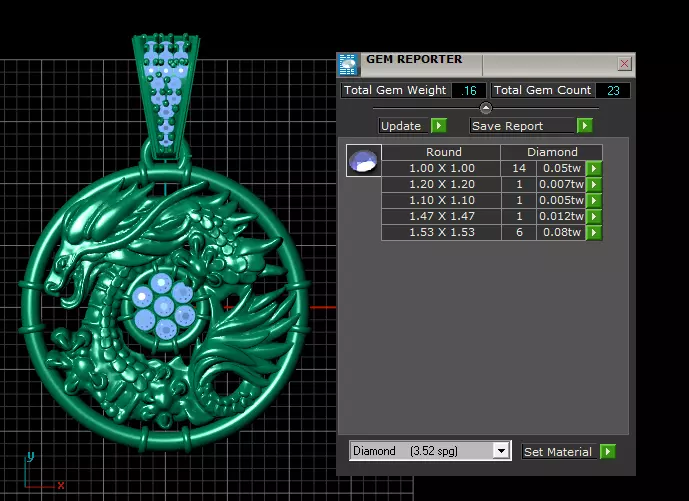The image size is (689, 501).
Task: Close the Gem Reporter window
Action: [x=624, y=64]
